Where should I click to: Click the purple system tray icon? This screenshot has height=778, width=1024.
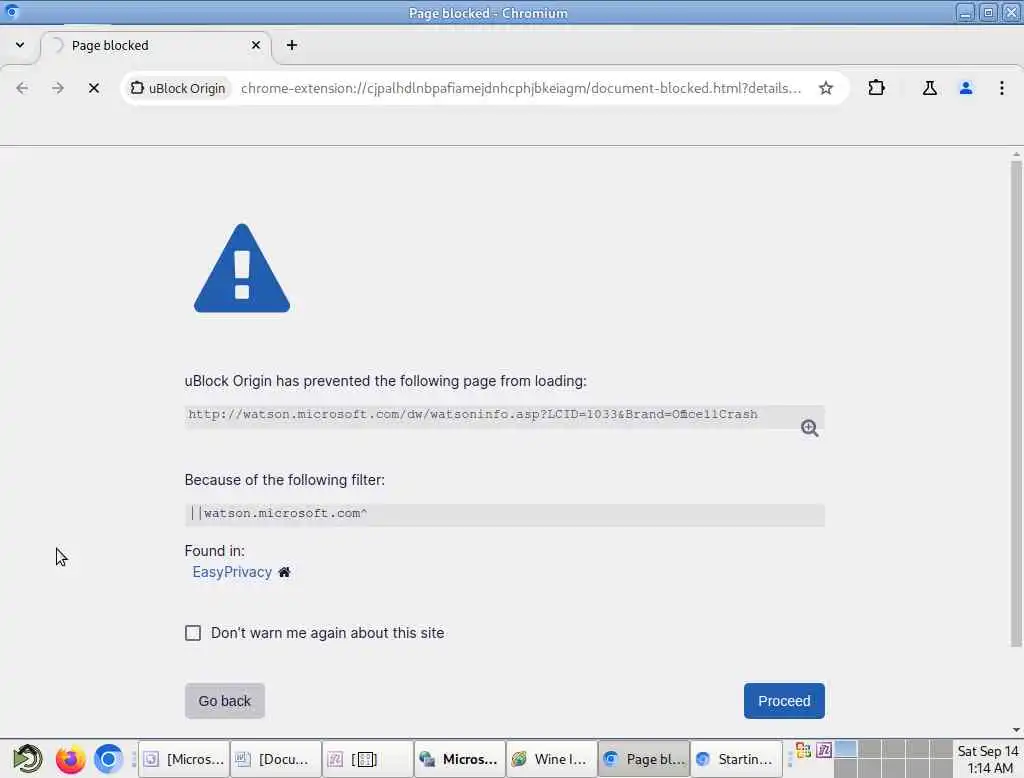pos(824,750)
